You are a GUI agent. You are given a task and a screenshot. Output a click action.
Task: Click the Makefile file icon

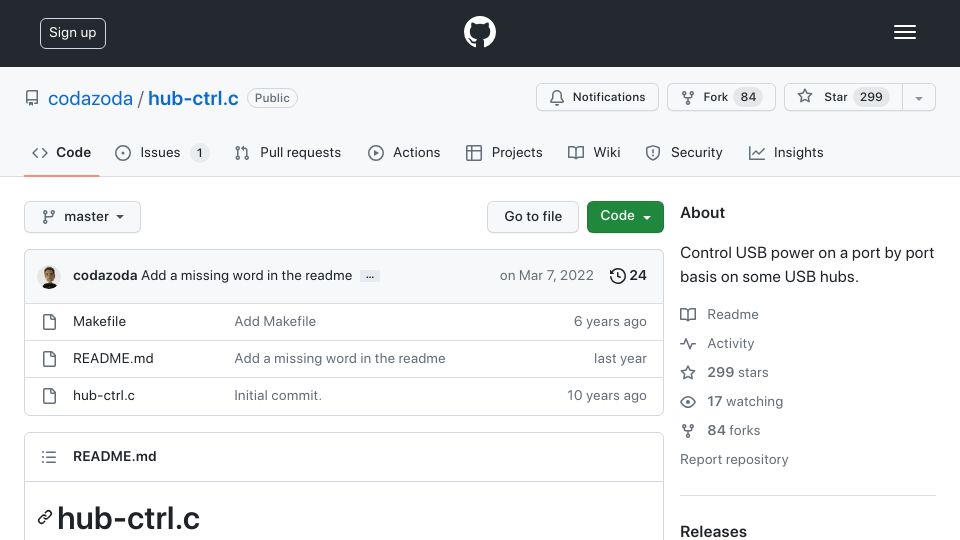click(x=50, y=321)
